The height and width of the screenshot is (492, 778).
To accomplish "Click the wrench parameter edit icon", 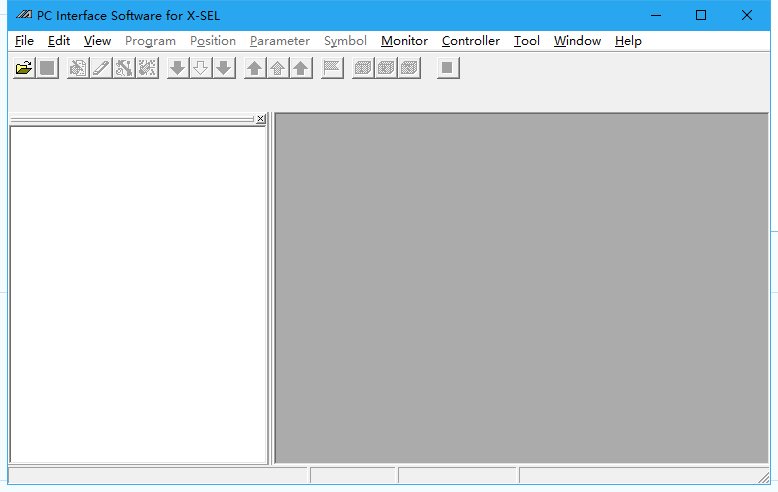I will 124,68.
